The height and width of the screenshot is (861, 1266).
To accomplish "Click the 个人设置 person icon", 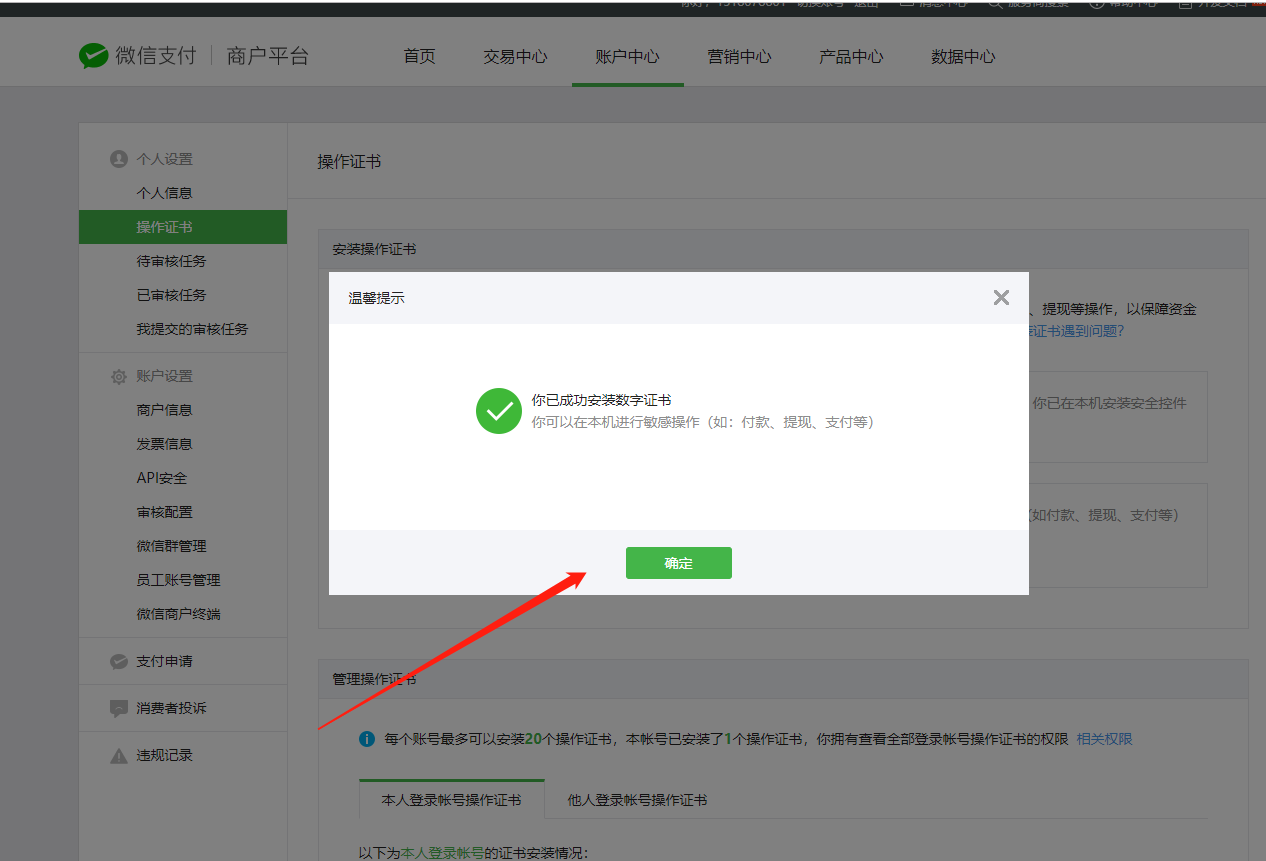I will pyautogui.click(x=119, y=159).
